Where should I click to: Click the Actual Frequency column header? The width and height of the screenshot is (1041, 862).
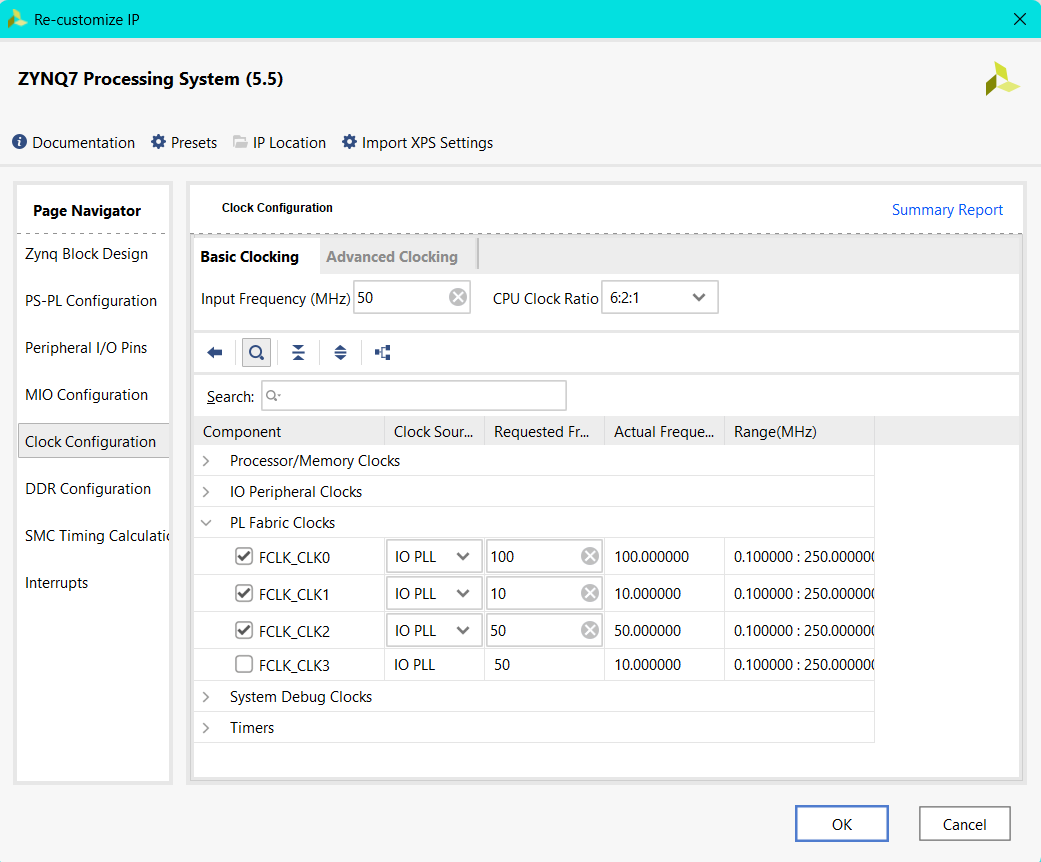click(x=665, y=432)
